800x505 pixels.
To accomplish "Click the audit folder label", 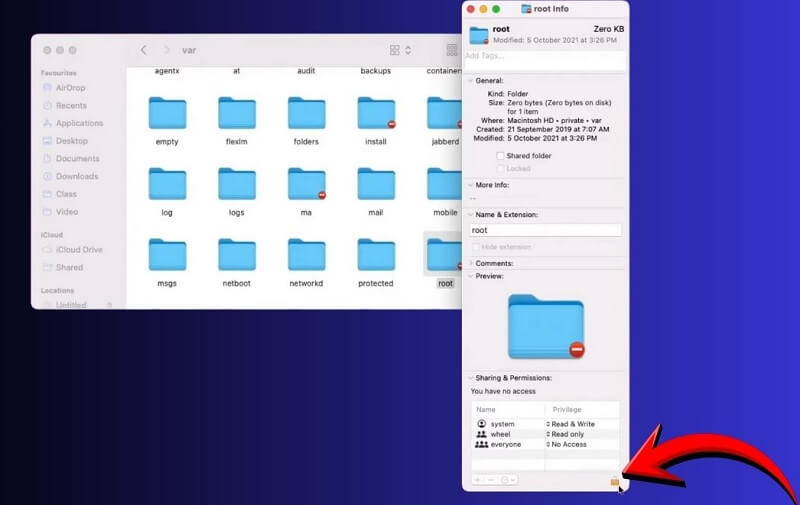I will coord(306,71).
